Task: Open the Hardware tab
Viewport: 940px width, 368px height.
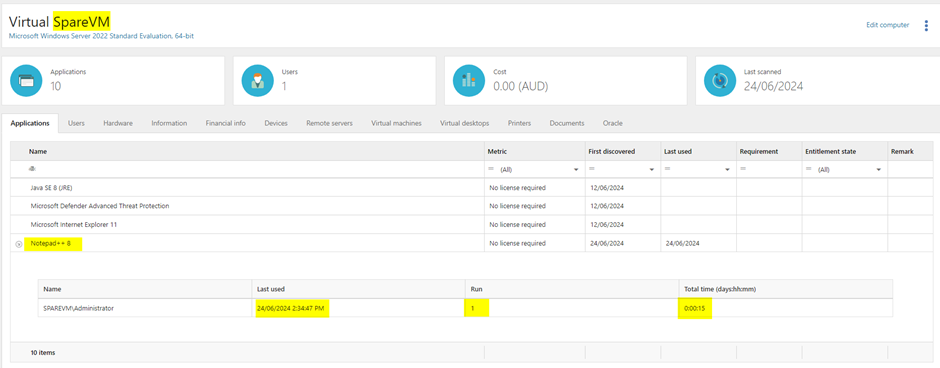Action: (118, 123)
